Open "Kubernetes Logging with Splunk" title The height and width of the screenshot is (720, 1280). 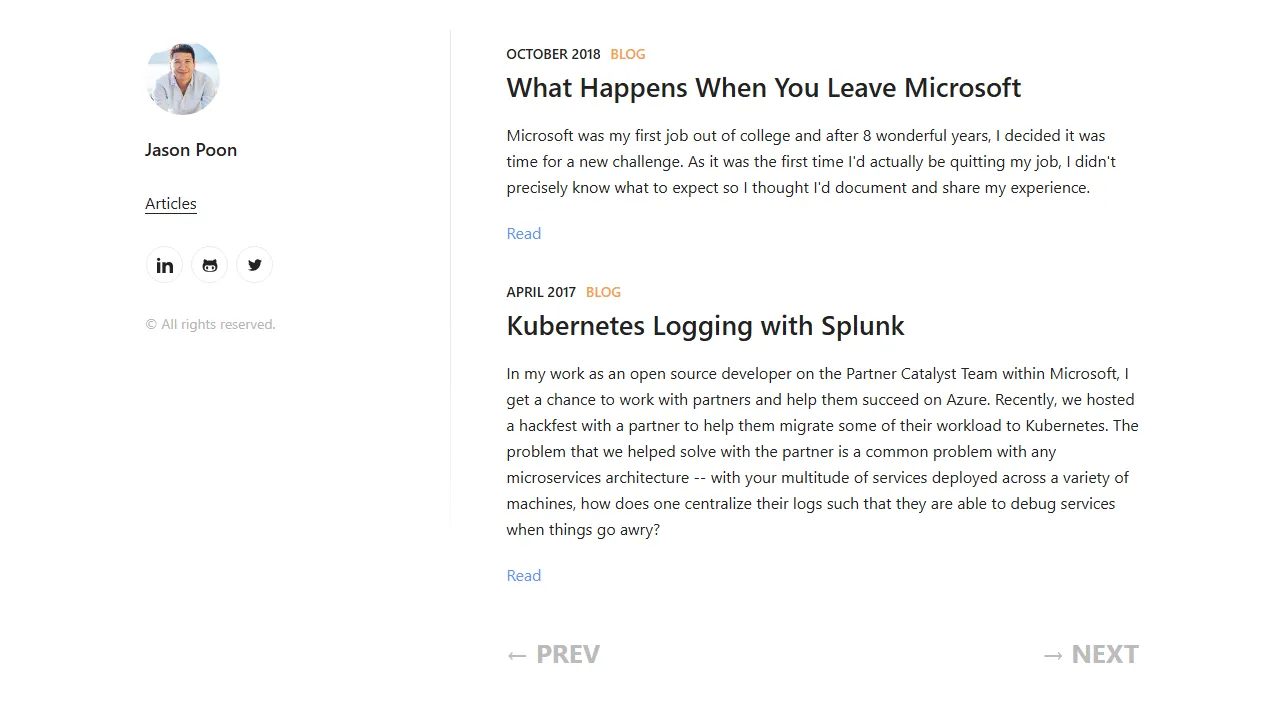point(705,326)
